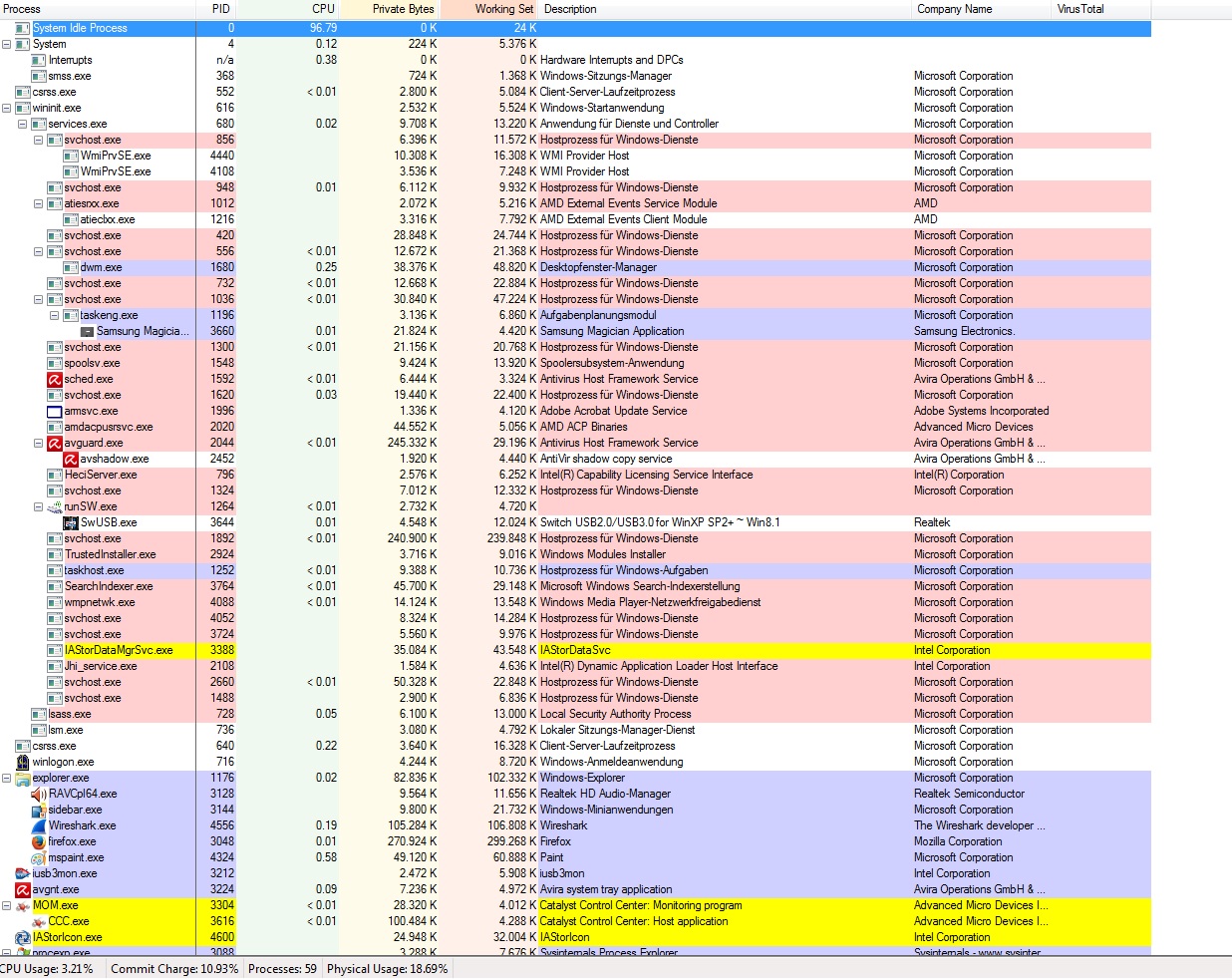Click 'Adobe Systems Incorporated' company cell

[x=981, y=411]
